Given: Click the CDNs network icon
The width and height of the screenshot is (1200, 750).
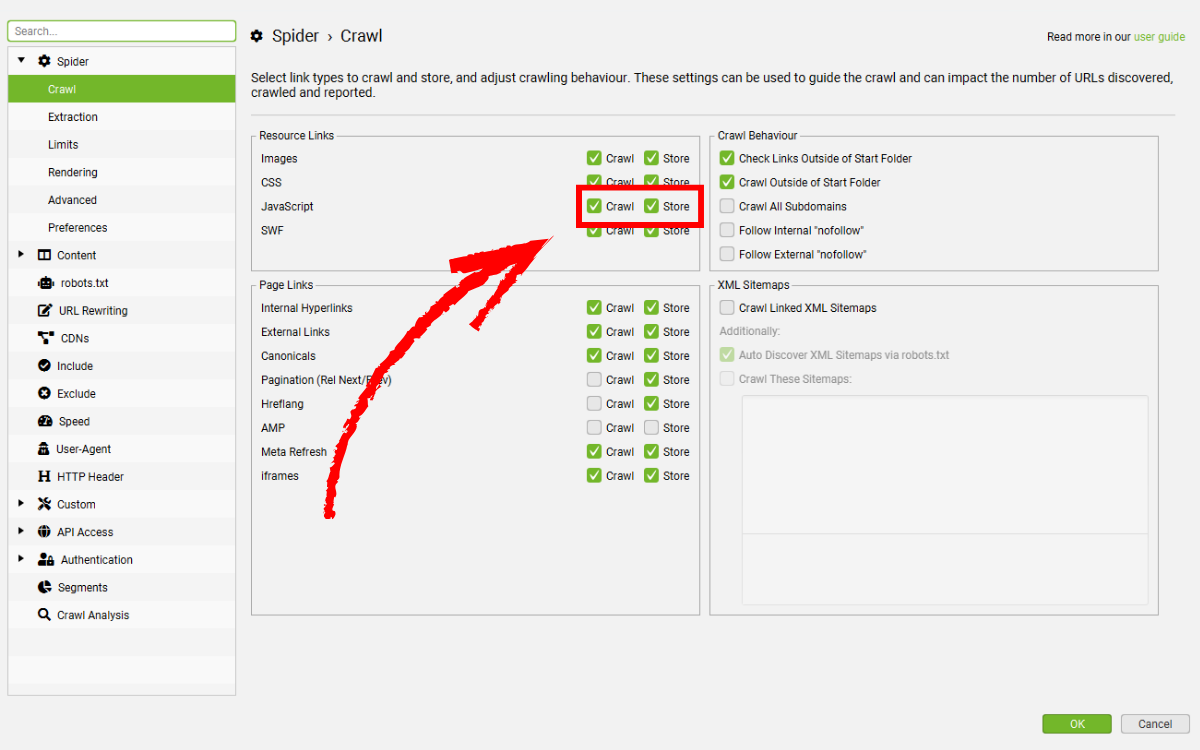Looking at the screenshot, I should [x=45, y=338].
